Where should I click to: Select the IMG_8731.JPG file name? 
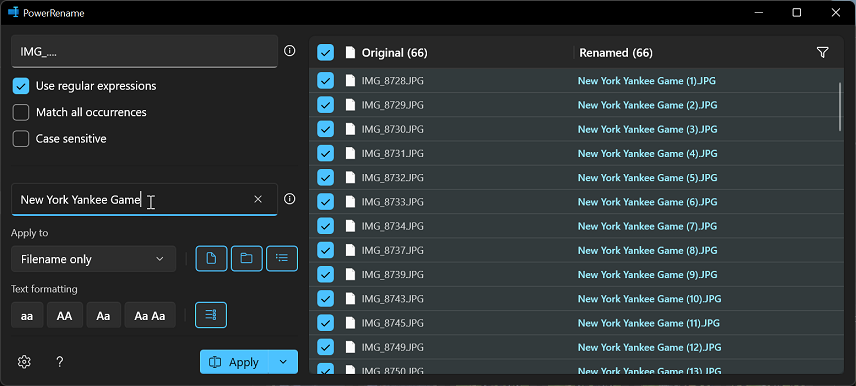click(393, 153)
